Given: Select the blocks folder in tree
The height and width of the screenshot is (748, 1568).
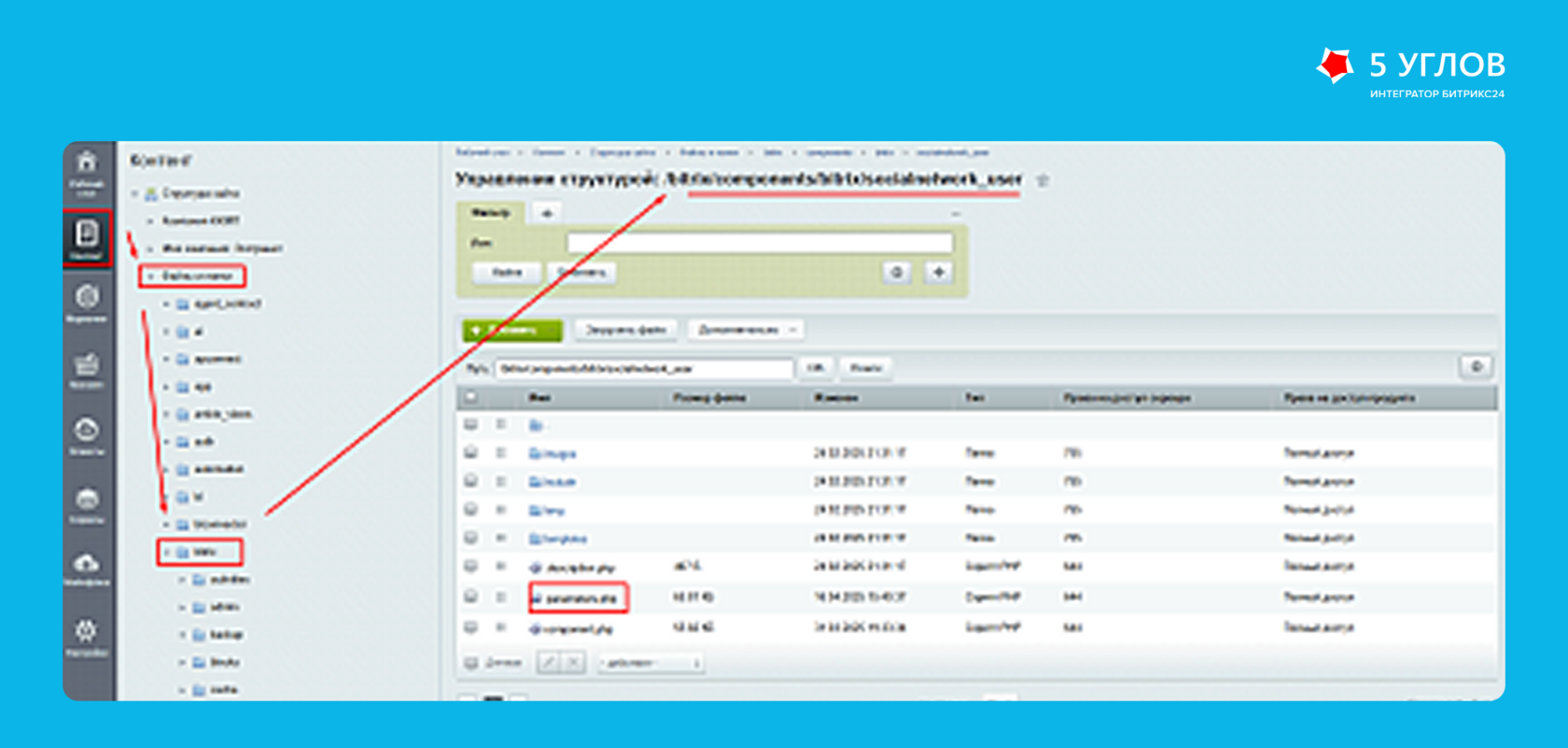Looking at the screenshot, I should coord(225,662).
